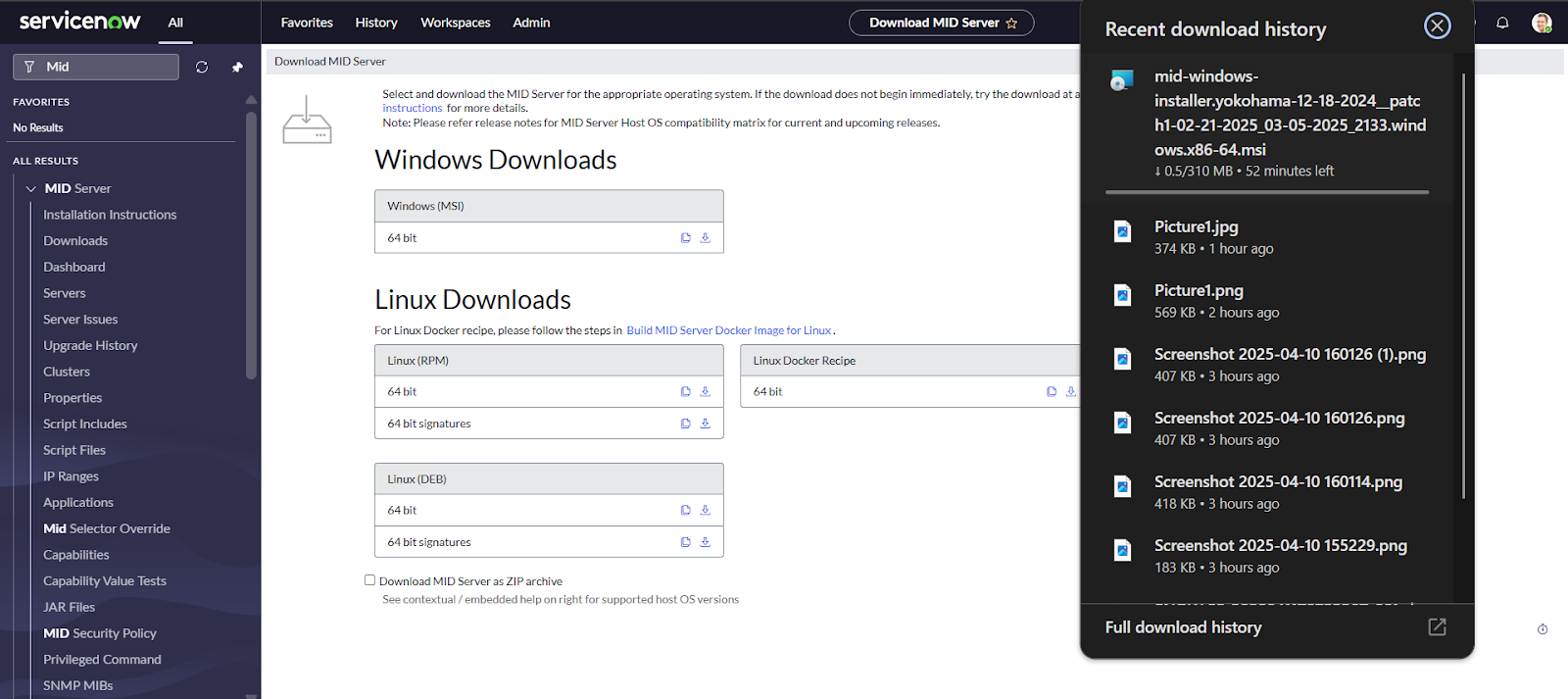Click the Mid filter navigator field

(x=103, y=67)
